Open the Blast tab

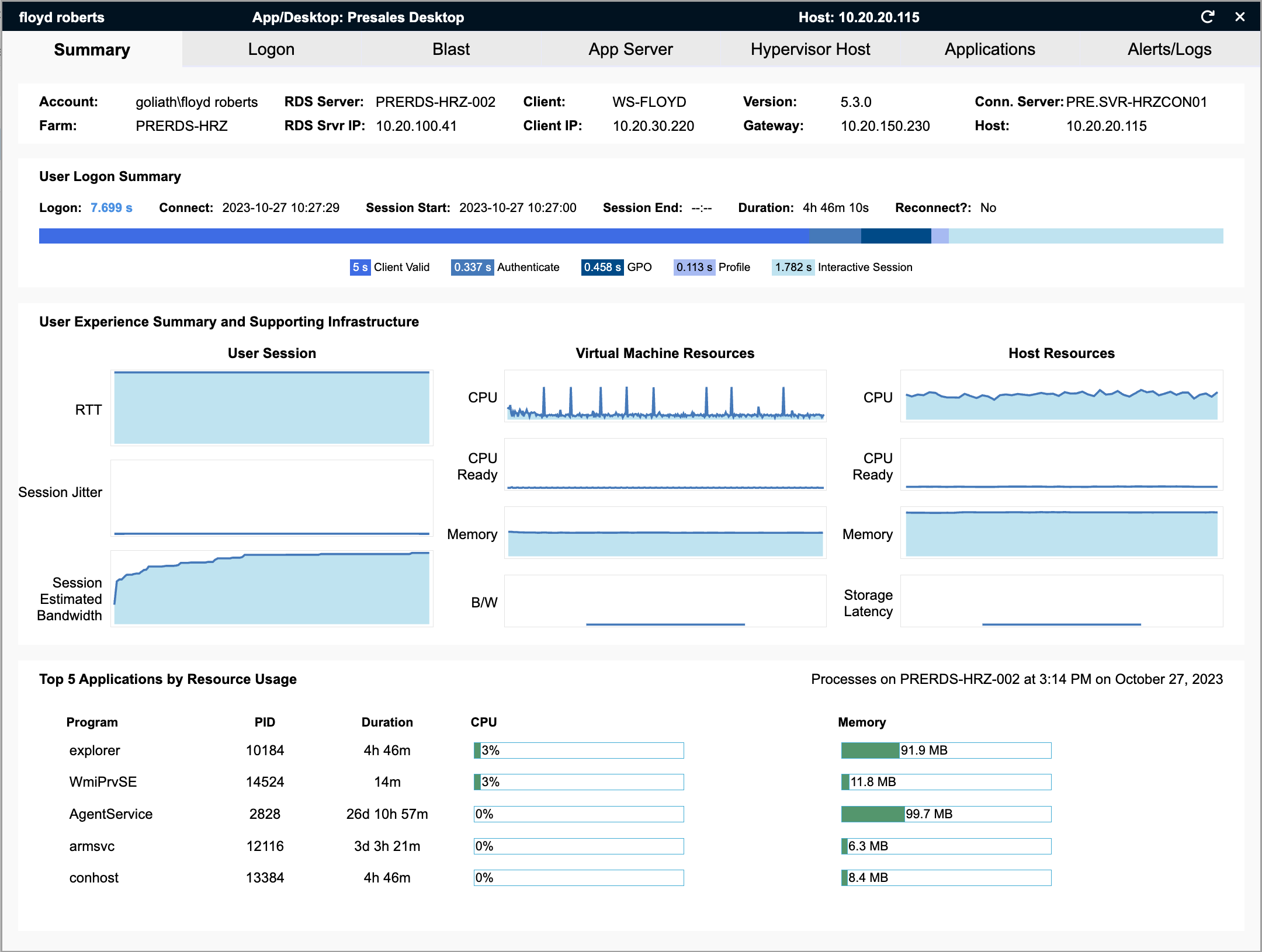pyautogui.click(x=450, y=49)
